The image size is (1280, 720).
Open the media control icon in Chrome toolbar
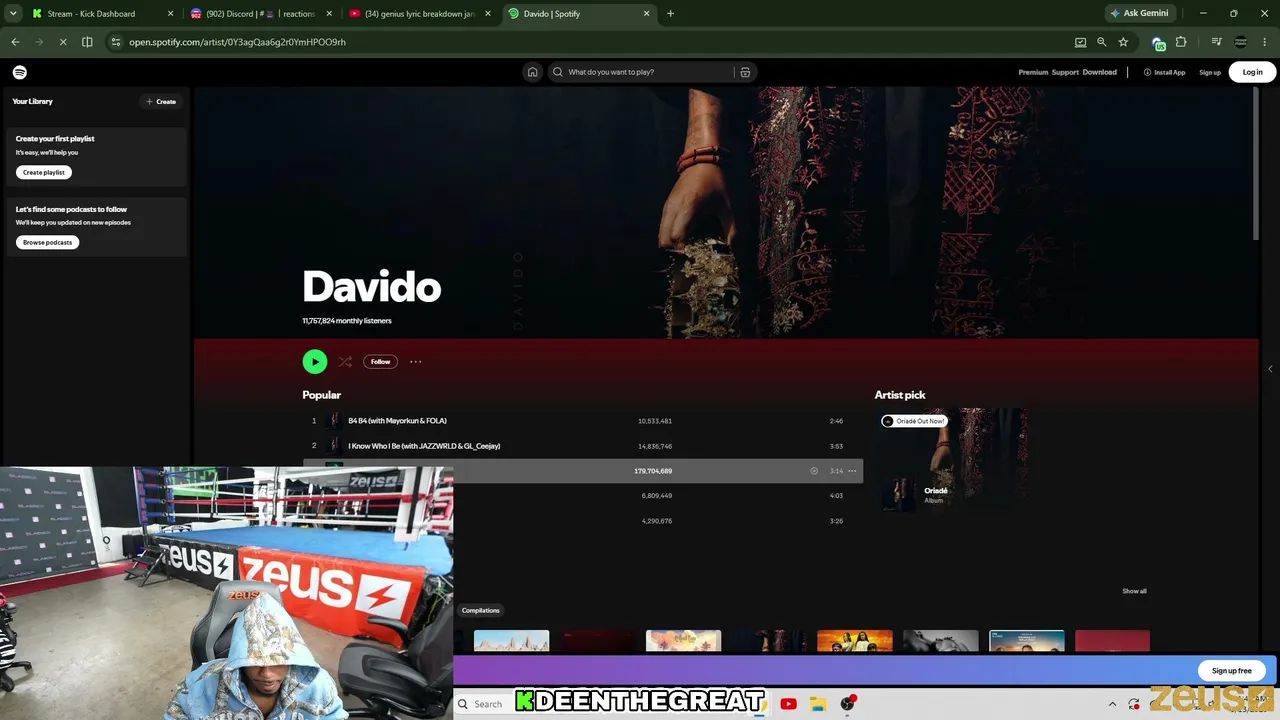tap(1216, 42)
